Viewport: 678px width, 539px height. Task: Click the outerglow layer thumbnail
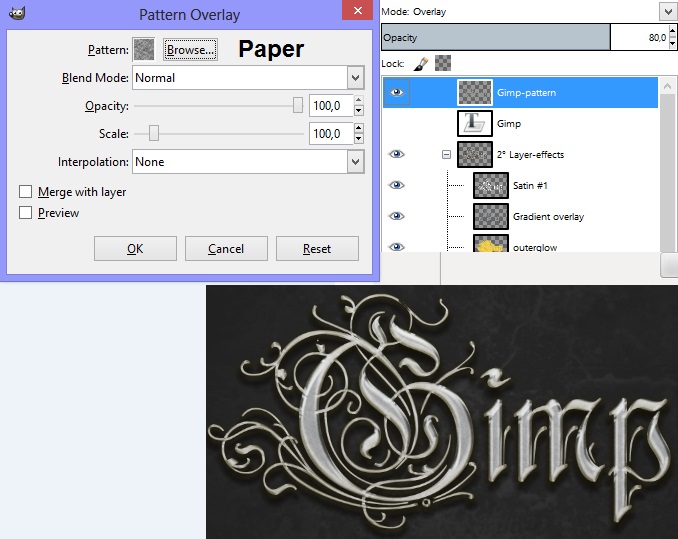[490, 245]
